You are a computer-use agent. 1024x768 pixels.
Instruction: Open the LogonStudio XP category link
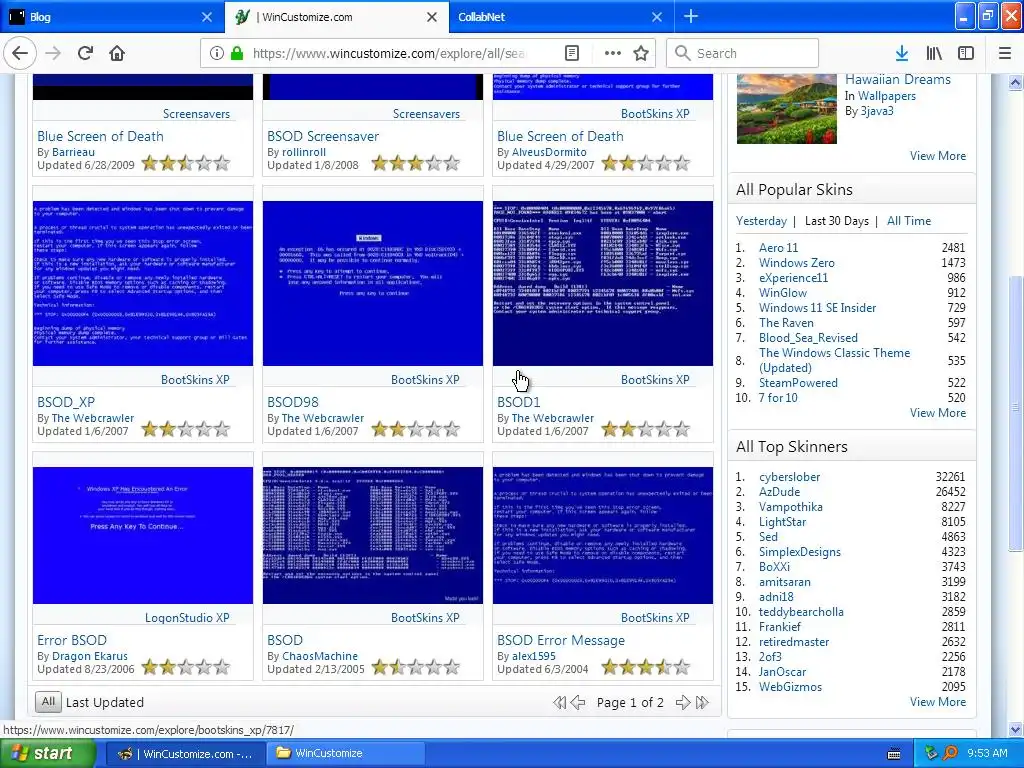[187, 618]
